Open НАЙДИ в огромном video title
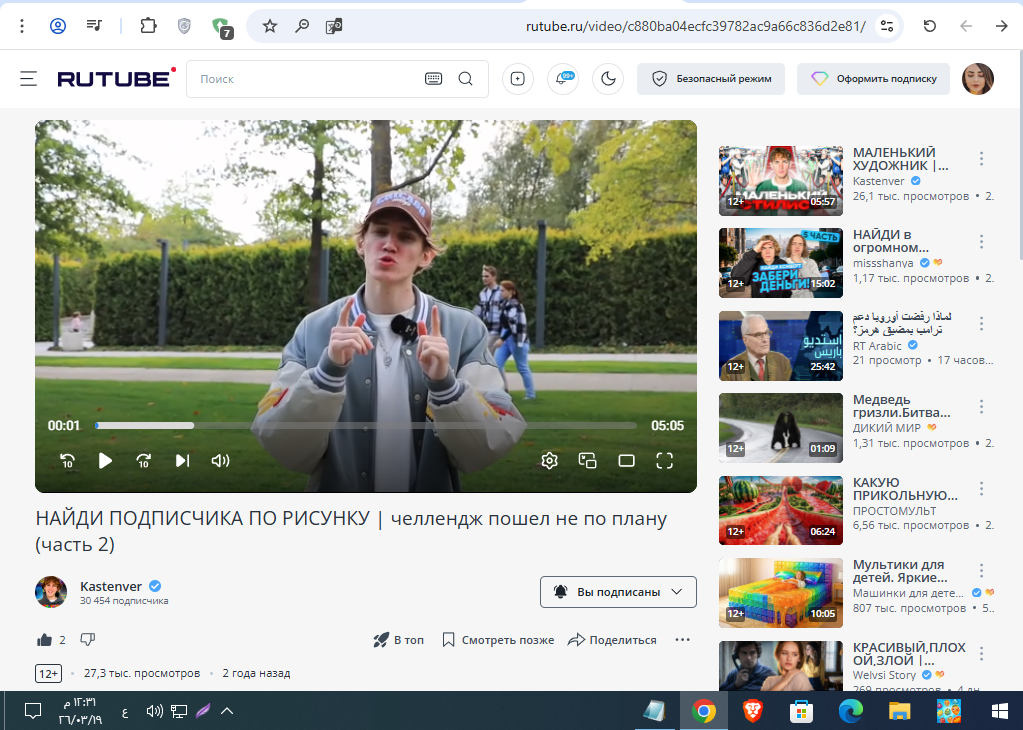 891,241
